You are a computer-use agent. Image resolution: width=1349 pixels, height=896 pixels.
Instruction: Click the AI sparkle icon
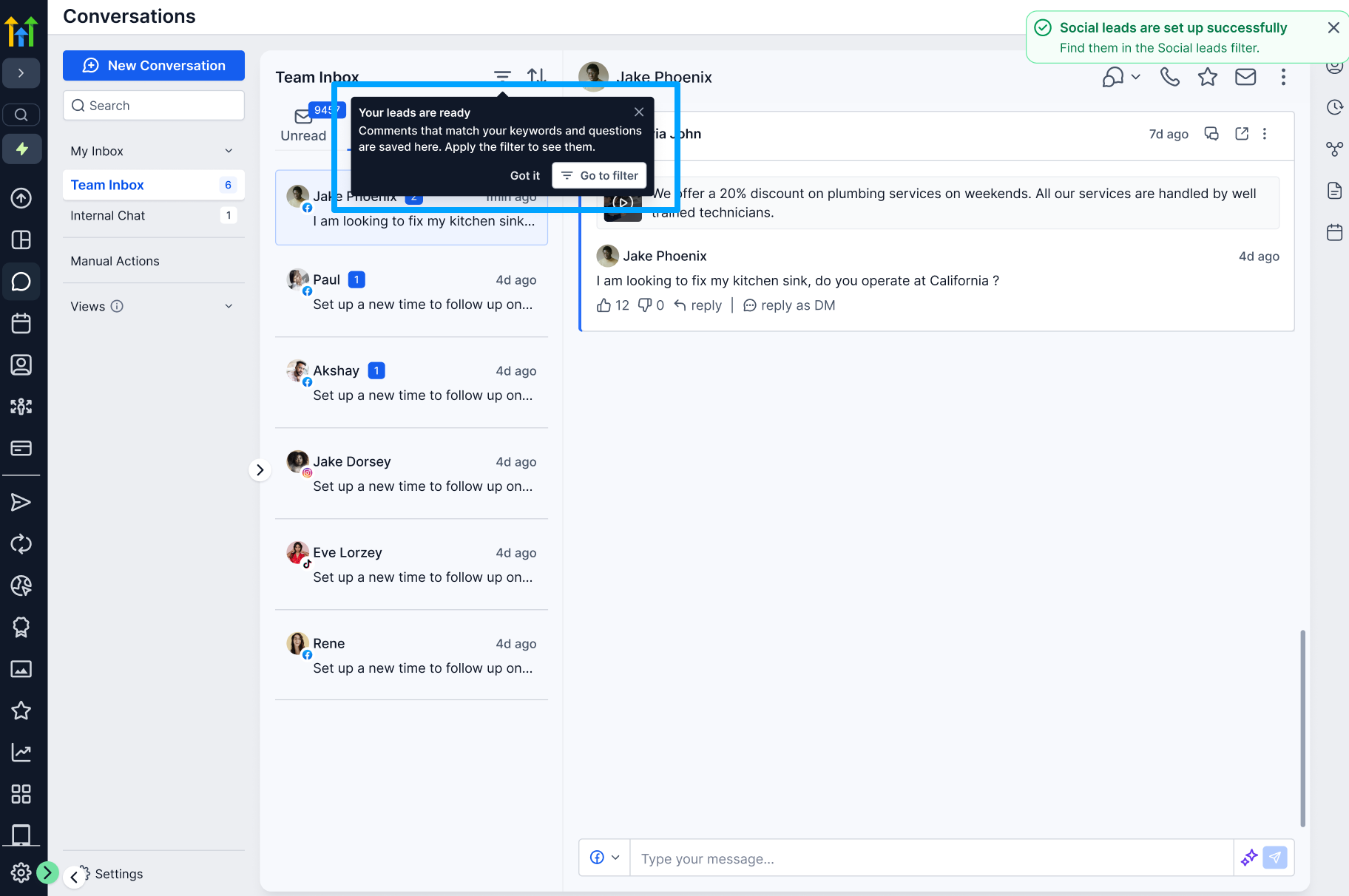pyautogui.click(x=1249, y=858)
